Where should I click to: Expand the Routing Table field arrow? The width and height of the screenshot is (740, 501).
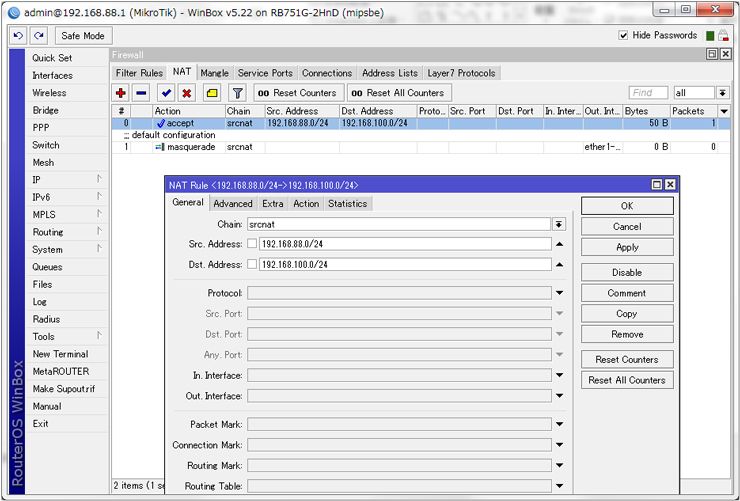[x=559, y=486]
